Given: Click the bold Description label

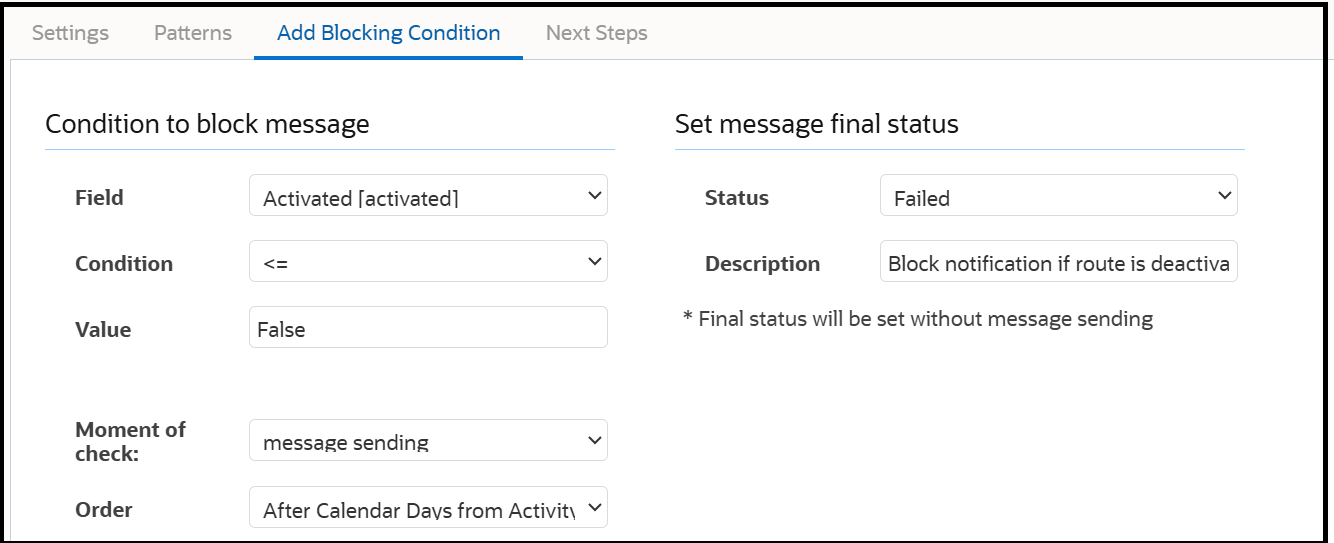Looking at the screenshot, I should coord(762,264).
